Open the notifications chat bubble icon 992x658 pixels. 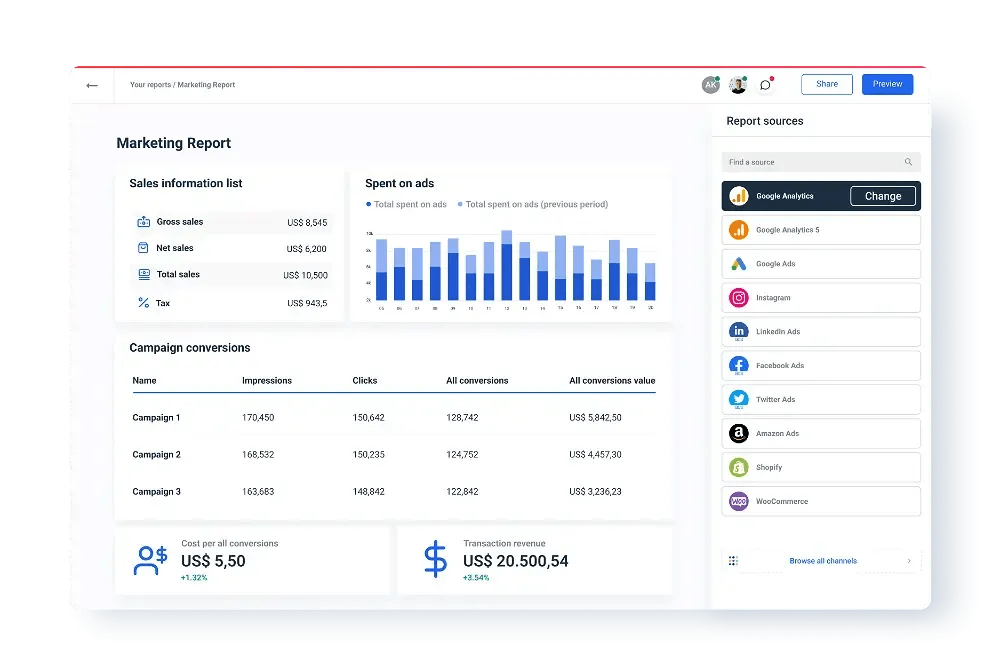click(765, 84)
